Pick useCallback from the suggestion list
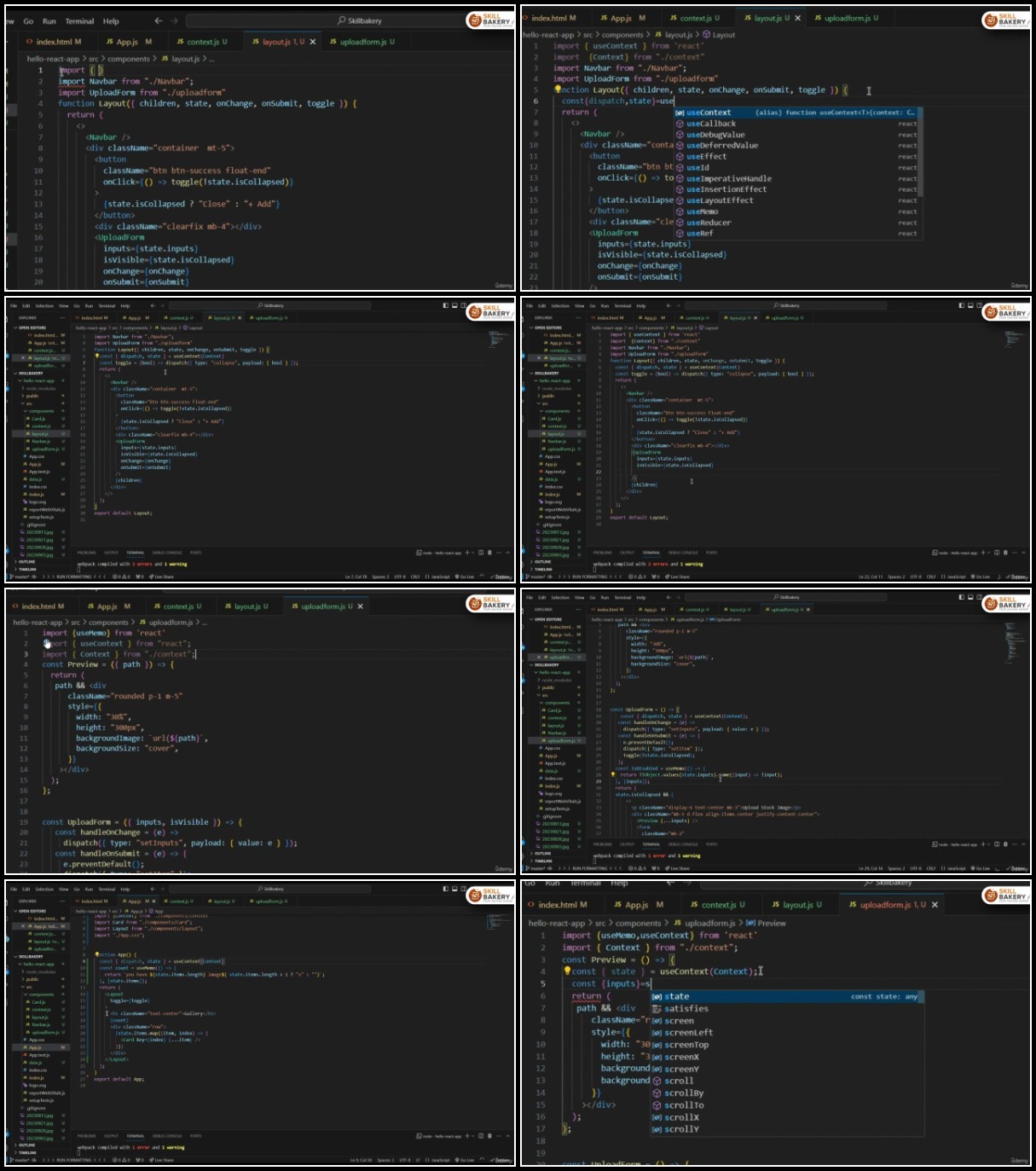Viewport: 1036px width, 1171px height. (x=796, y=124)
